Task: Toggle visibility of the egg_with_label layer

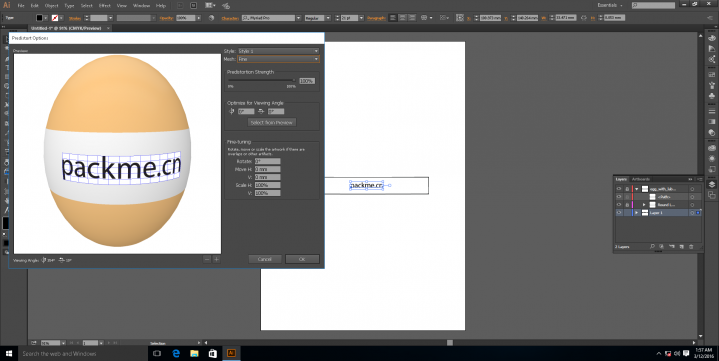Action: coord(619,189)
